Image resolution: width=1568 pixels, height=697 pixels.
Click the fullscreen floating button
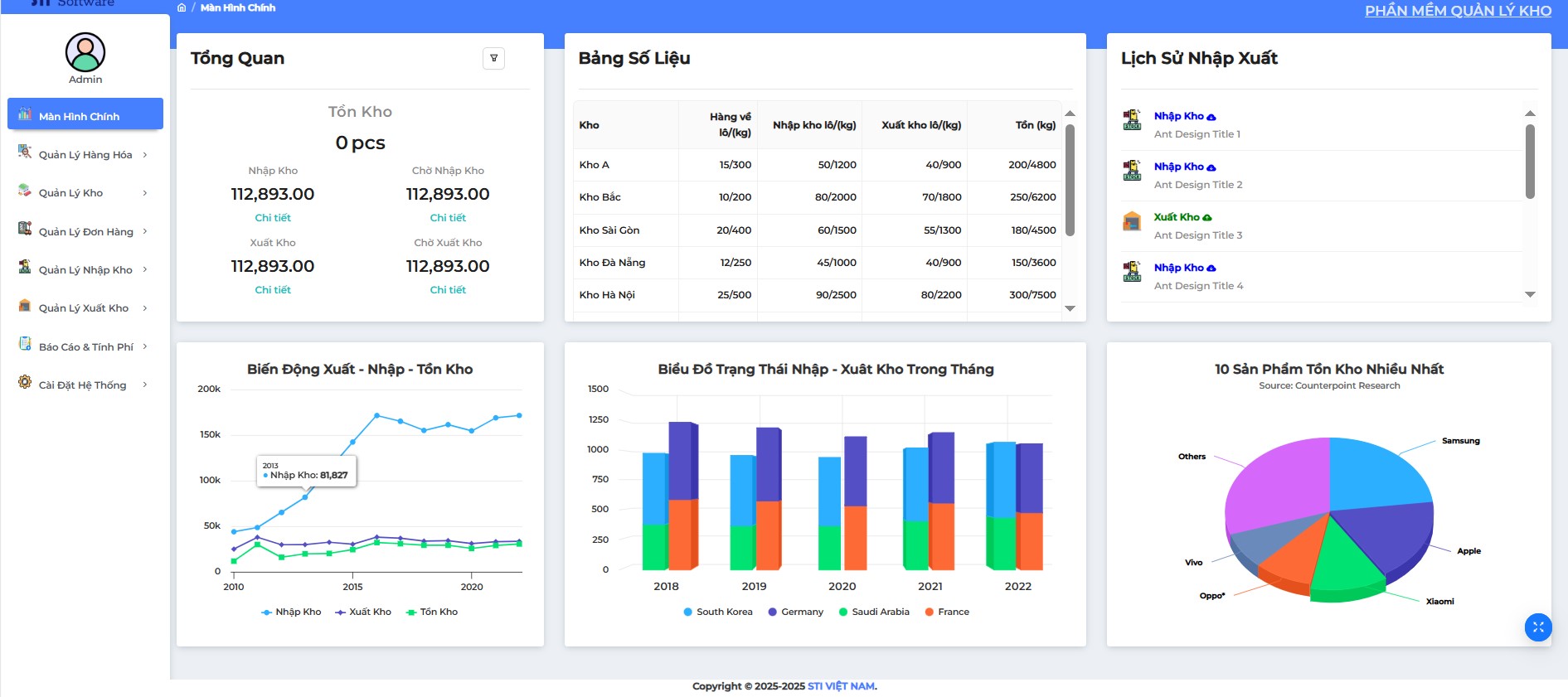tap(1537, 627)
